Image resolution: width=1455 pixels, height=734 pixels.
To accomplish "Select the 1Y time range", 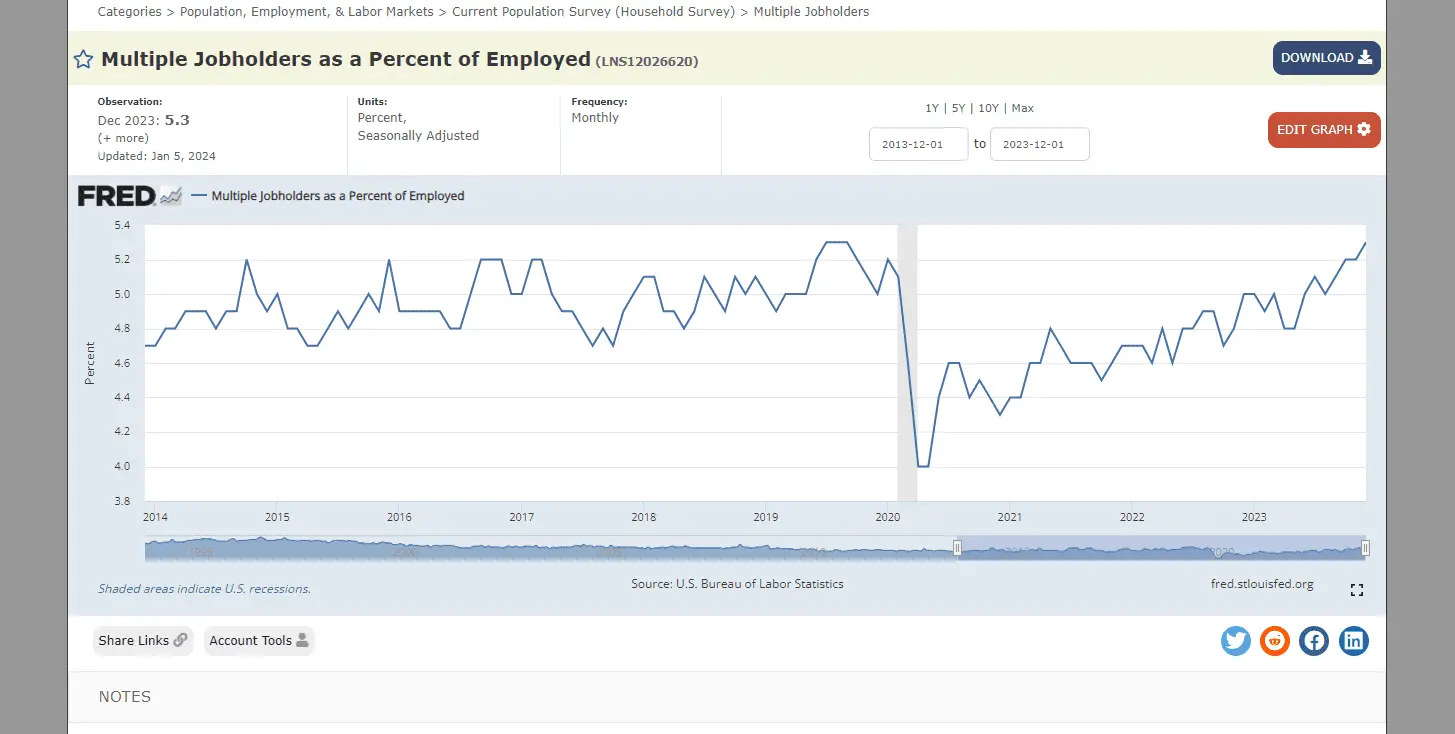I will pyautogui.click(x=932, y=108).
